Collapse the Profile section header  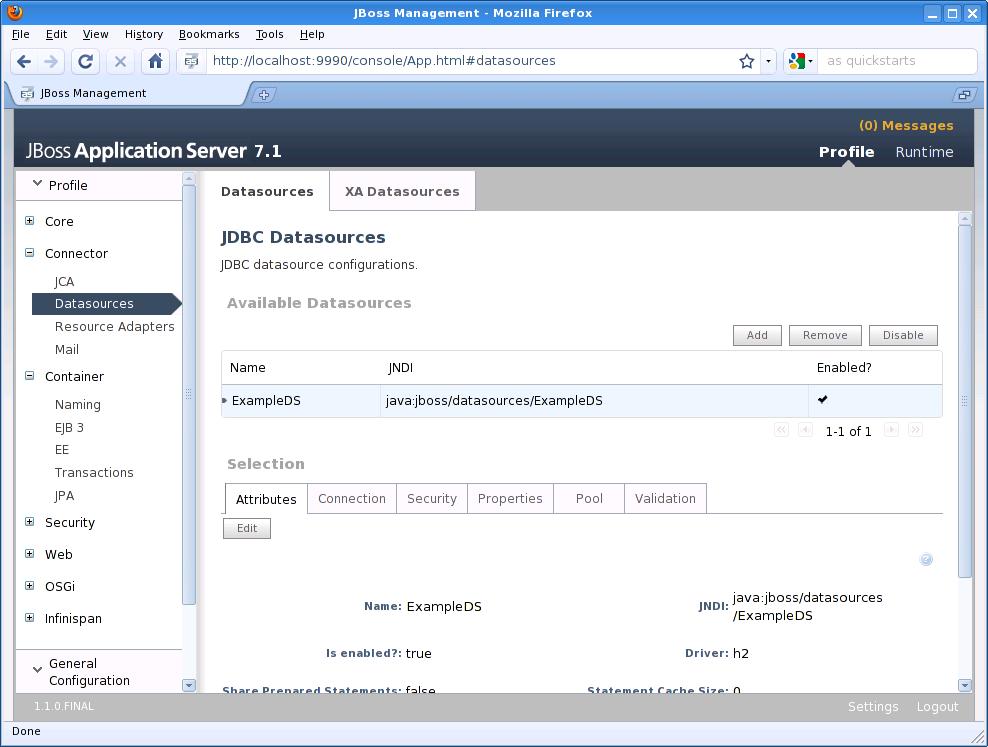pos(37,184)
